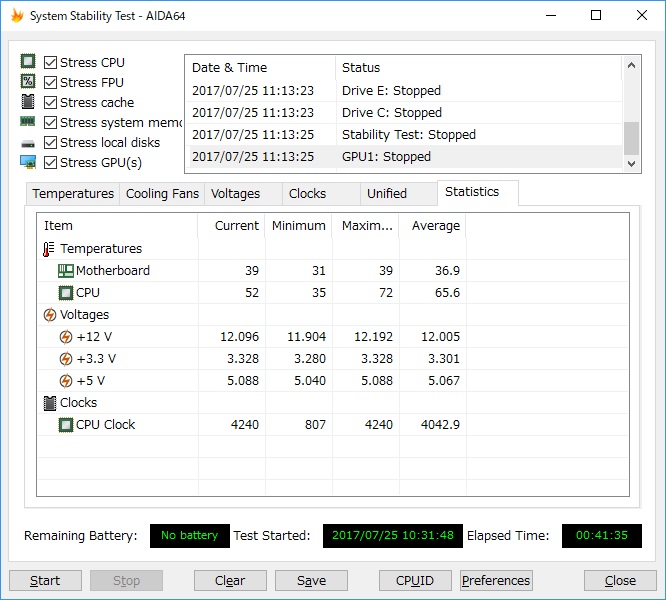Click the CPU chip icon beside Stress CPU
Screen dimensions: 666x600
coord(28,62)
